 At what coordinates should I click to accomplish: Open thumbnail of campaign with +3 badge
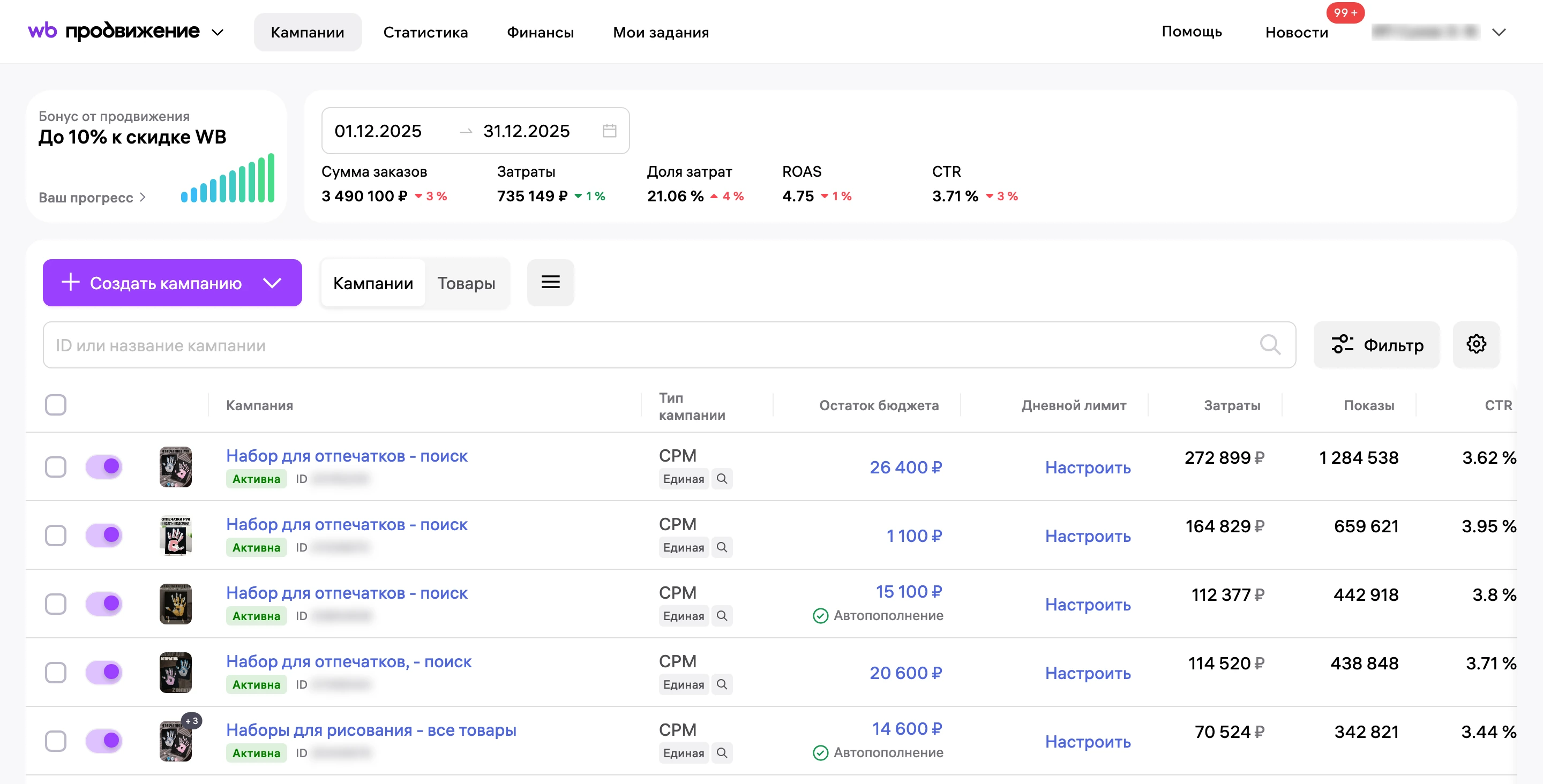176,741
